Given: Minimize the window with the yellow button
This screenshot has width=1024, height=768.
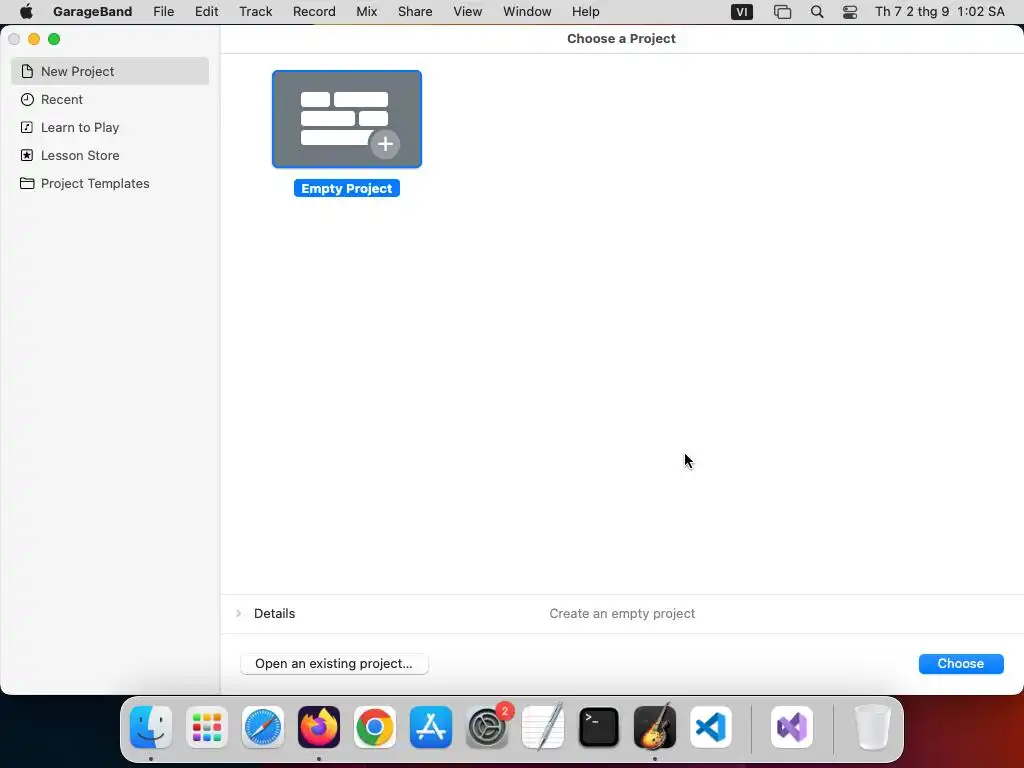Looking at the screenshot, I should tap(34, 39).
